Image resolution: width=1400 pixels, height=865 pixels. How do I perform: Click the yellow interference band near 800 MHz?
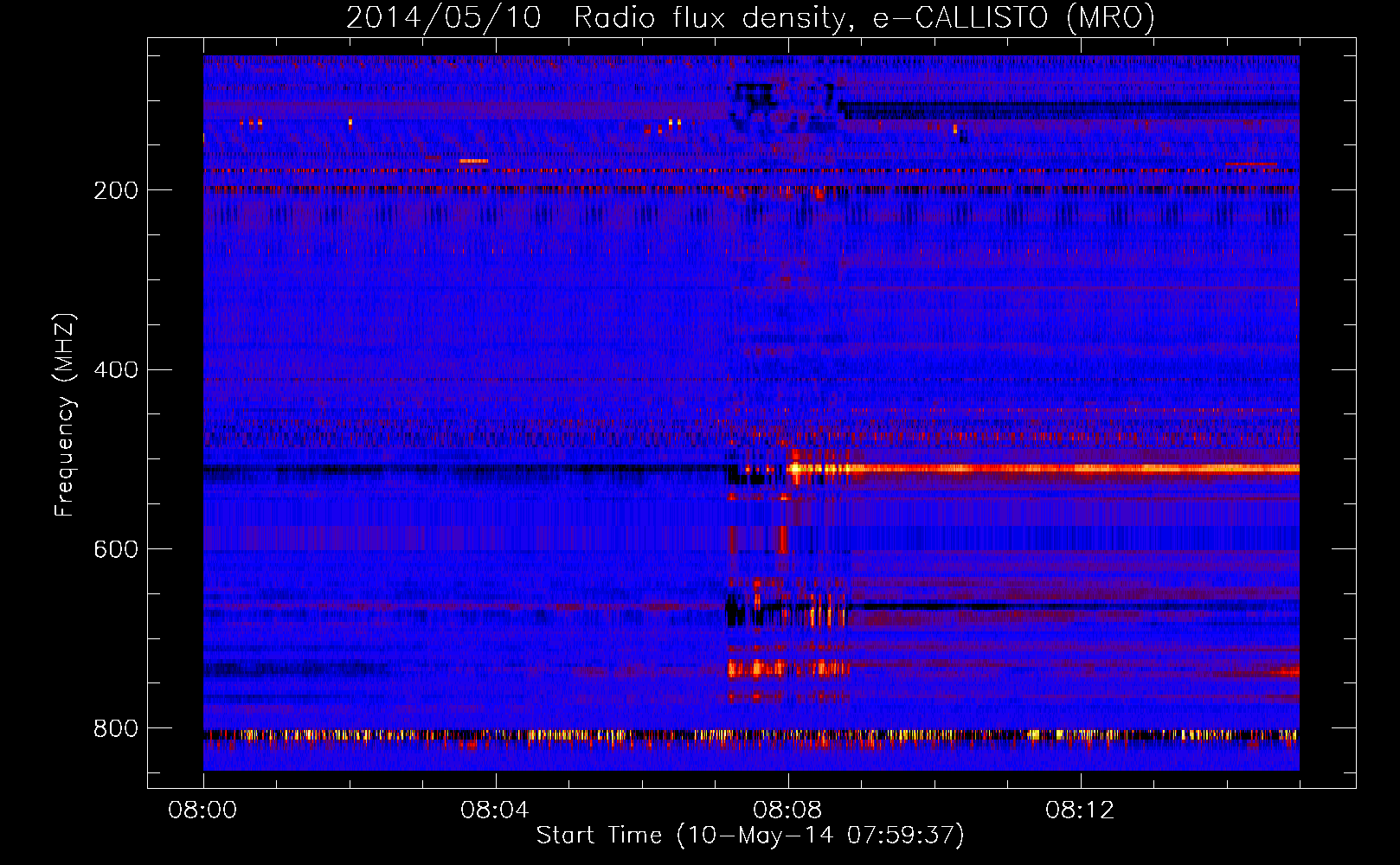pos(751,736)
